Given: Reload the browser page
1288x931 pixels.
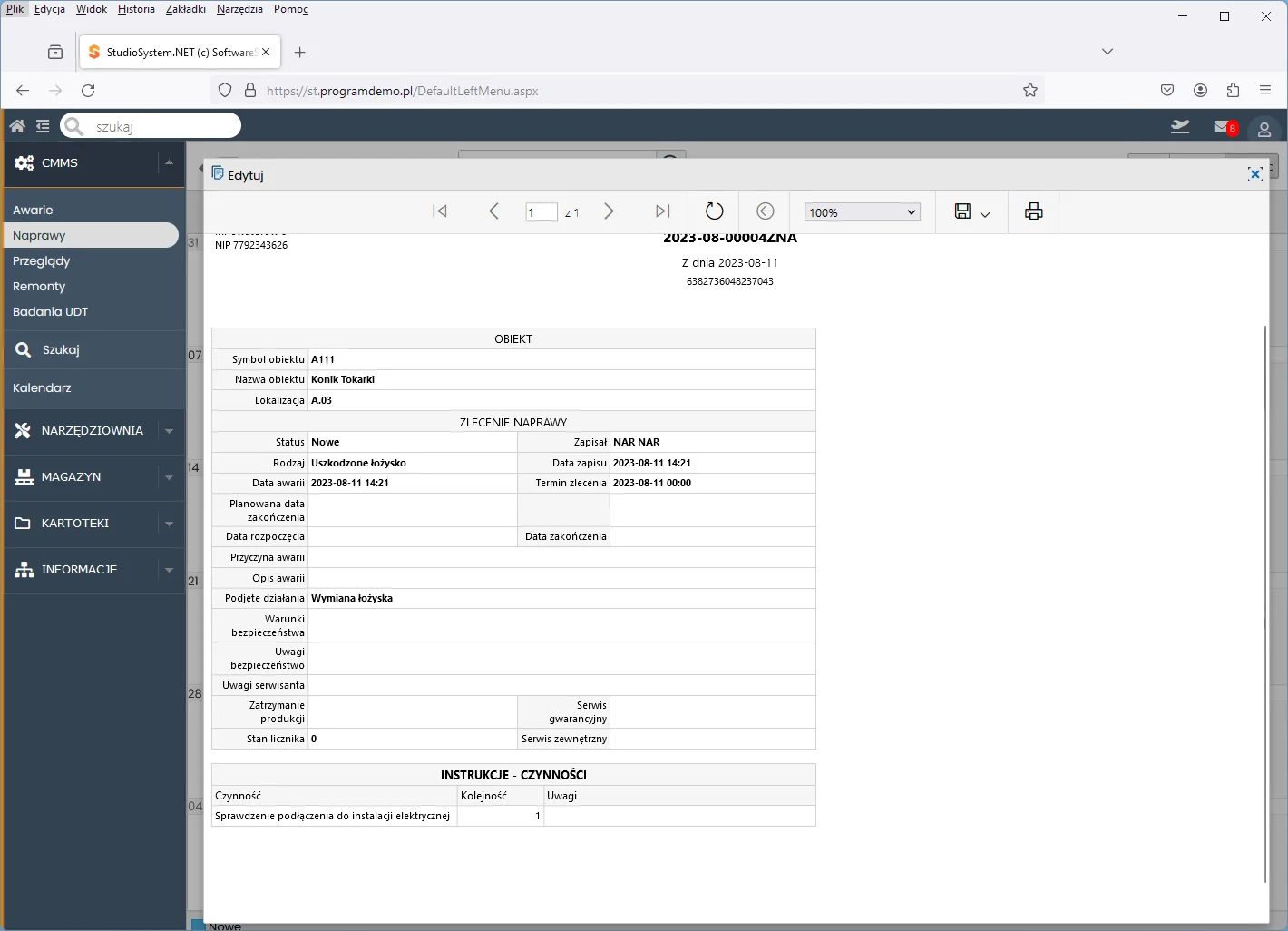Looking at the screenshot, I should [88, 91].
